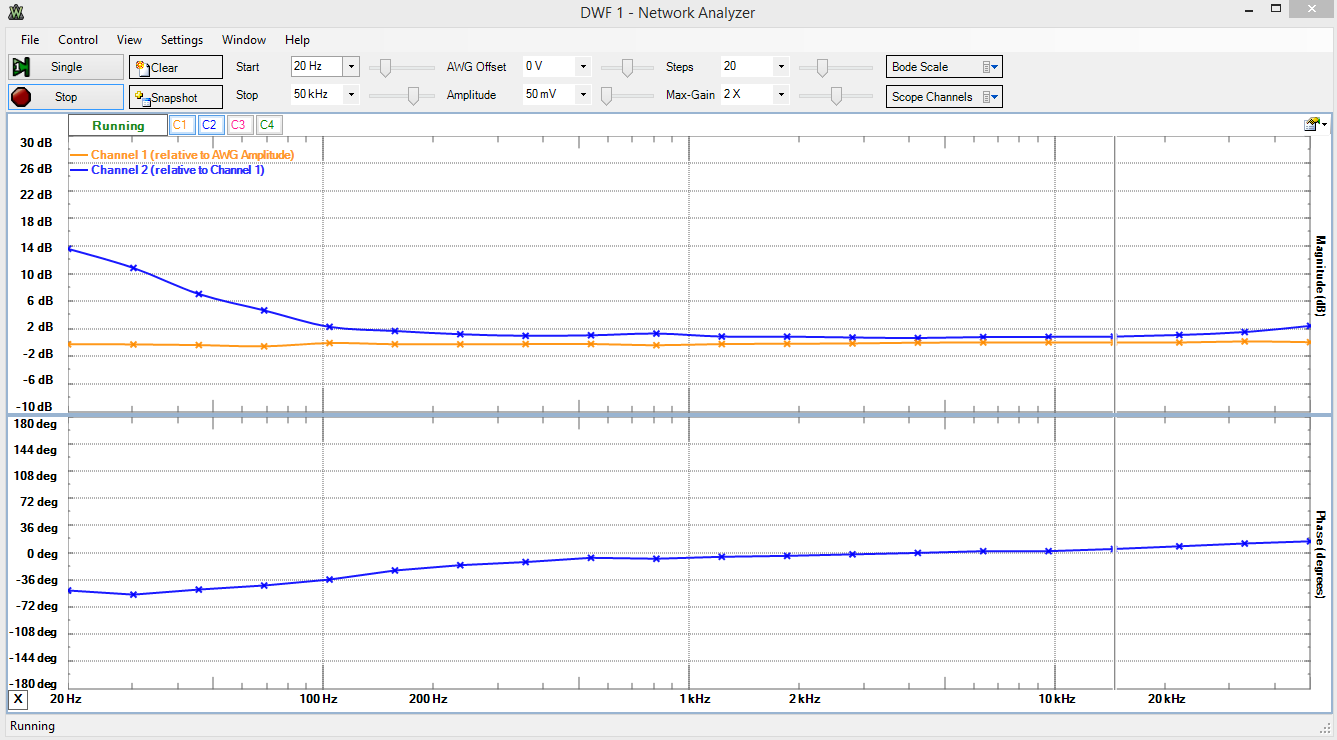Click the 20 kHz frequency axis label
The width and height of the screenshot is (1337, 740).
click(1165, 699)
